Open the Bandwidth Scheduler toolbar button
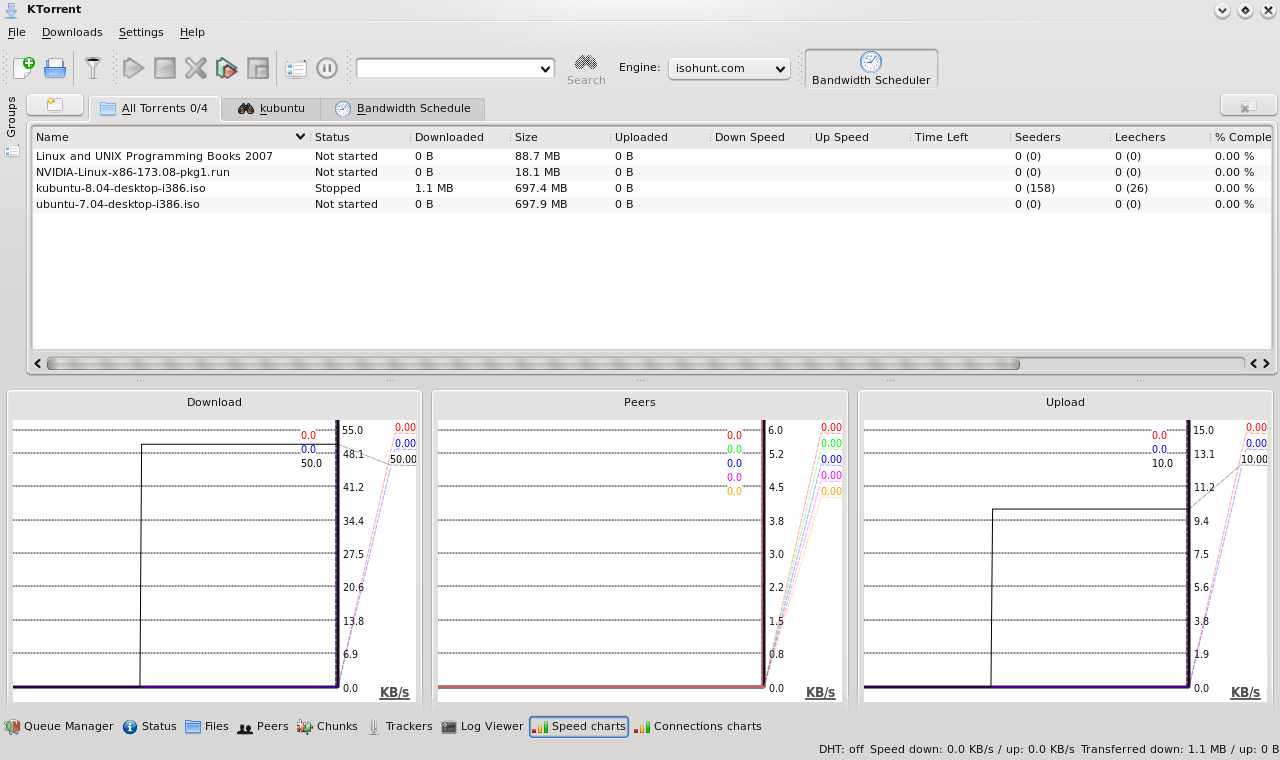 [x=871, y=68]
